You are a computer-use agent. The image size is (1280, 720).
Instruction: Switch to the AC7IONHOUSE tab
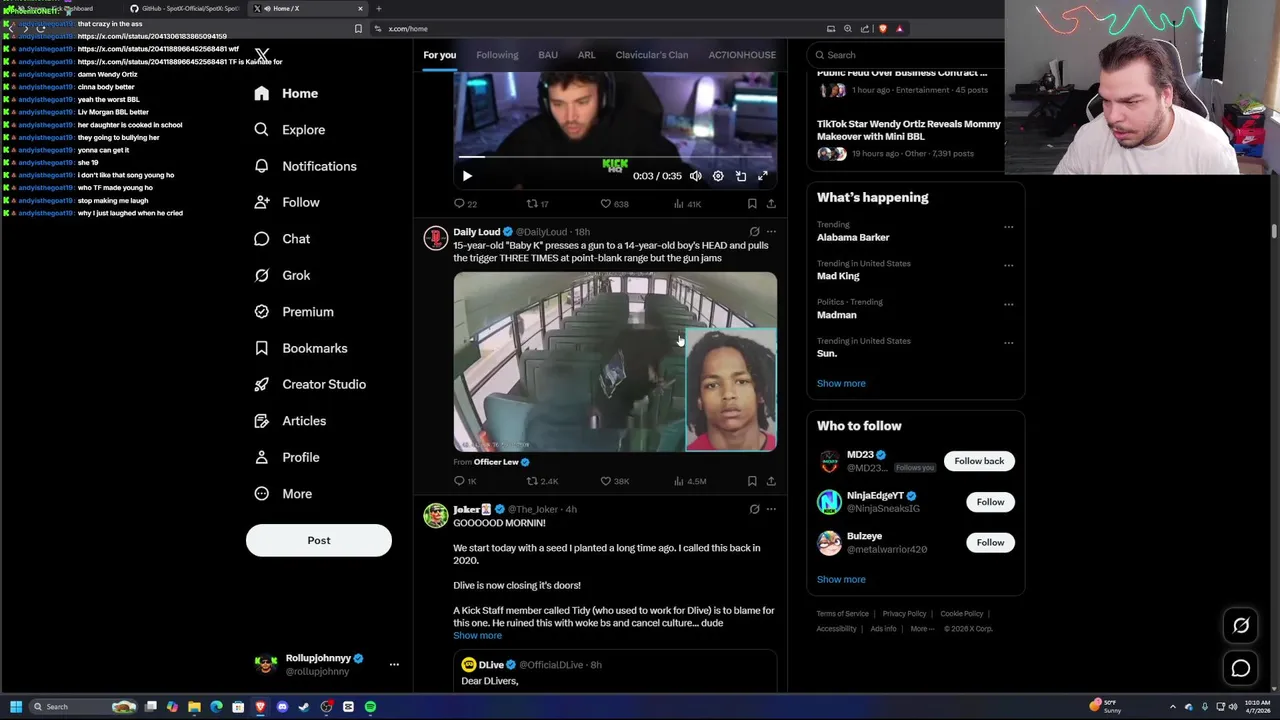point(742,55)
